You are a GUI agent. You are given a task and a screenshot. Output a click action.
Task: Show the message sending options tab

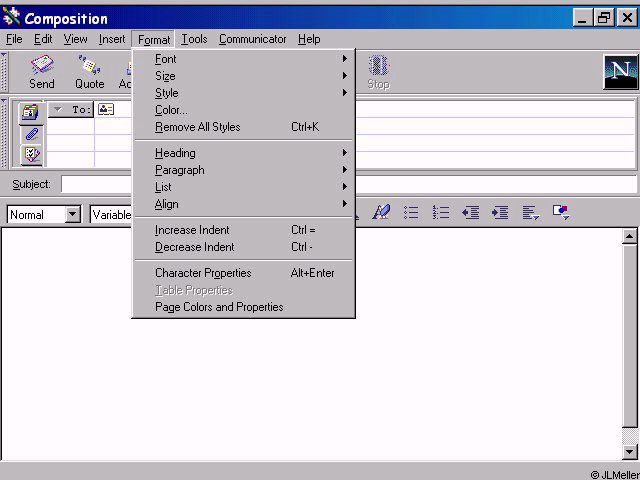click(x=31, y=155)
